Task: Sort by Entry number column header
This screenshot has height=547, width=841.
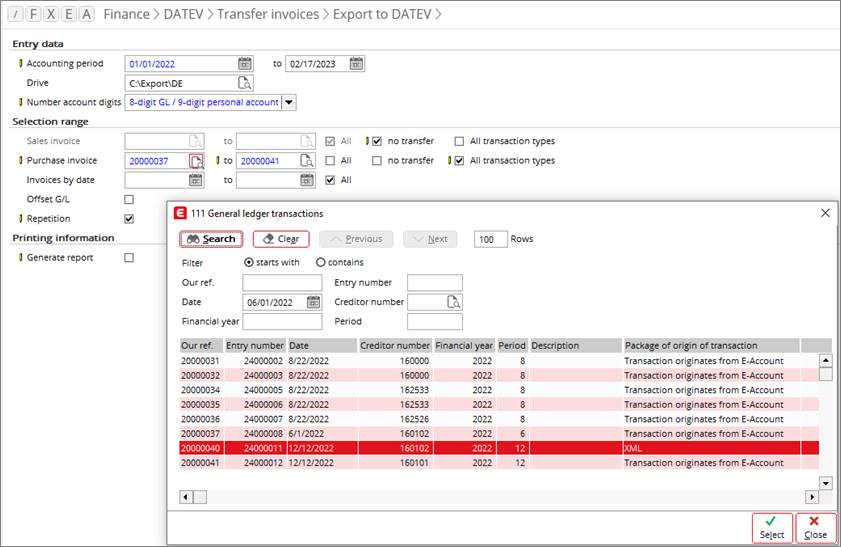Action: (255, 346)
